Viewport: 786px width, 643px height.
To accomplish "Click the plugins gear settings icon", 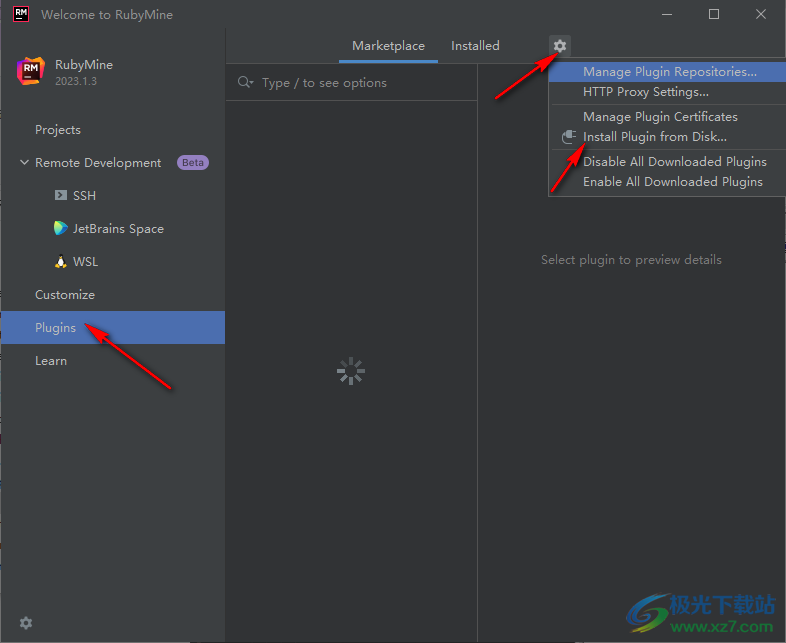I will [x=560, y=46].
